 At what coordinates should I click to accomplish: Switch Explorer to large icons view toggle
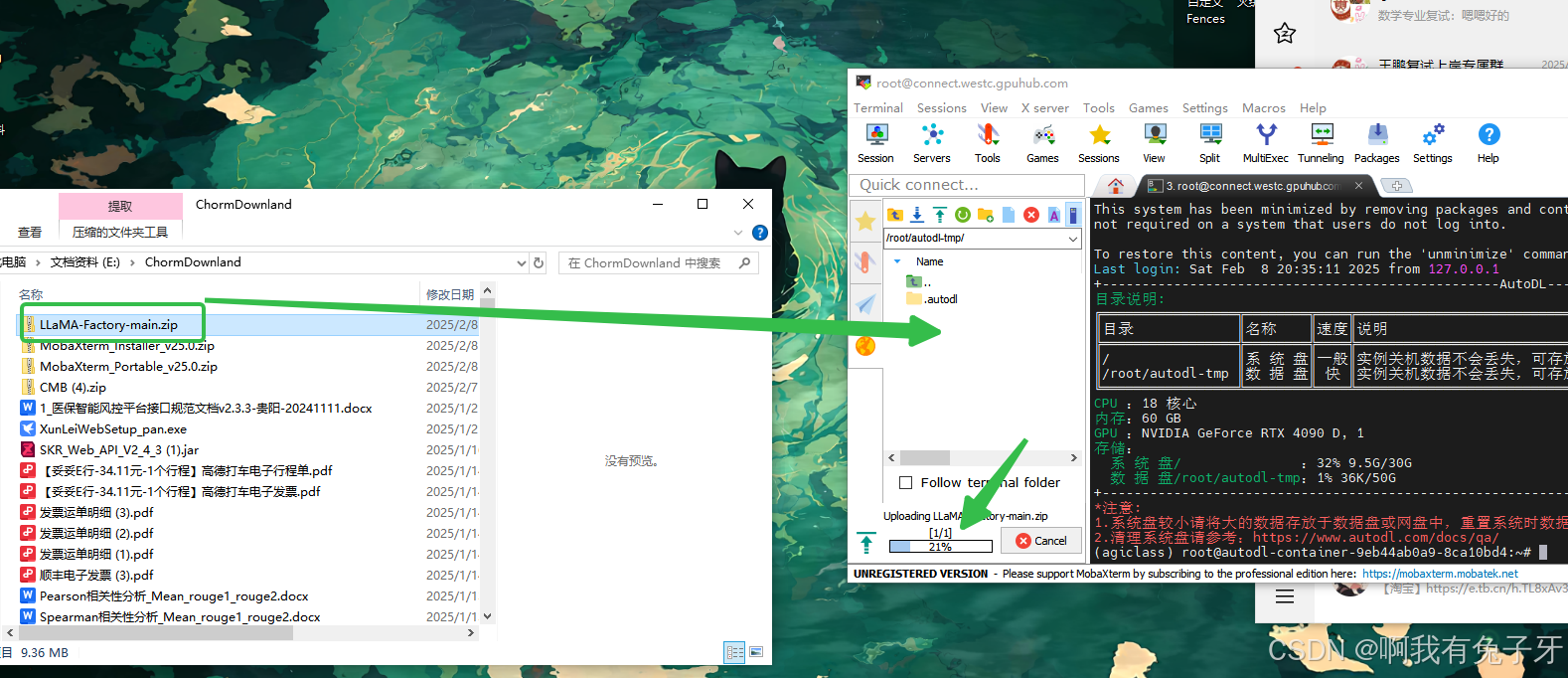(756, 652)
